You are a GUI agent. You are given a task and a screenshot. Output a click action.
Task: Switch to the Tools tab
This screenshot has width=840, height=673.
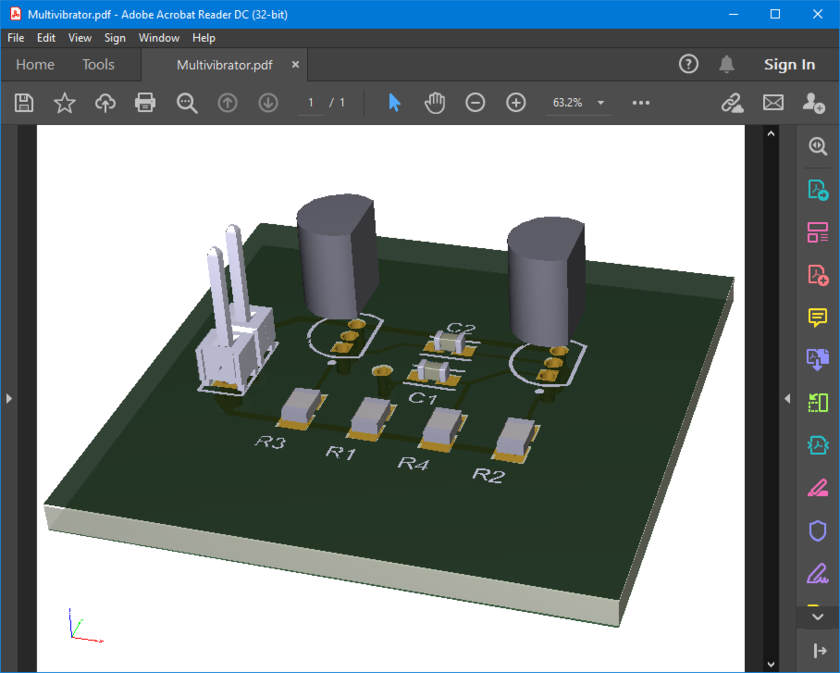pos(98,64)
